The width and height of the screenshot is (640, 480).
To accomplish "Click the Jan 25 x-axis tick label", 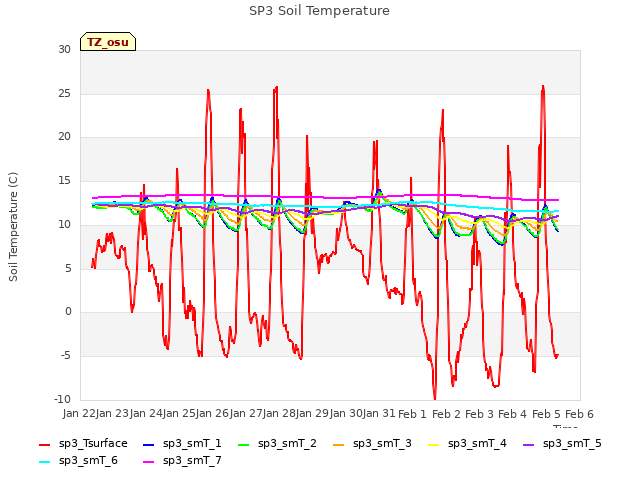I will (x=179, y=414).
